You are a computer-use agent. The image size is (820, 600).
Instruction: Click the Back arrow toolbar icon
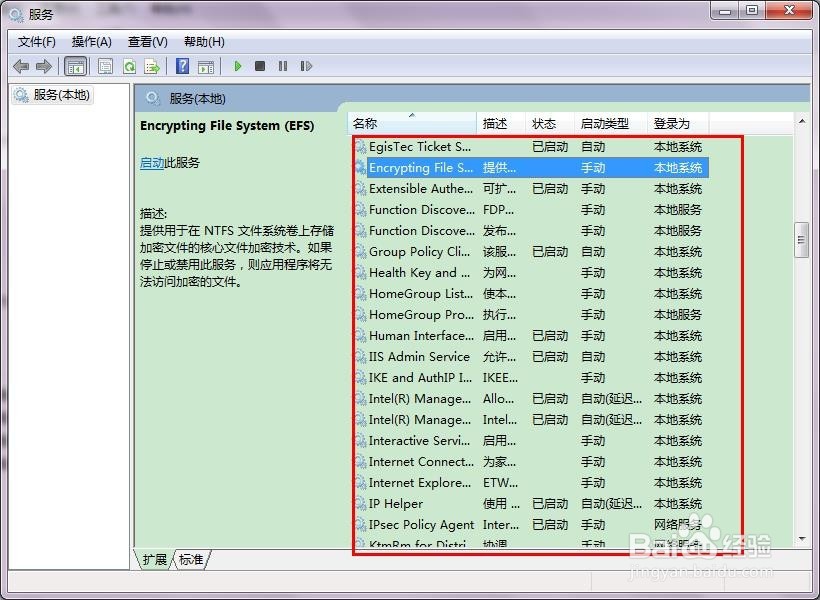point(21,66)
